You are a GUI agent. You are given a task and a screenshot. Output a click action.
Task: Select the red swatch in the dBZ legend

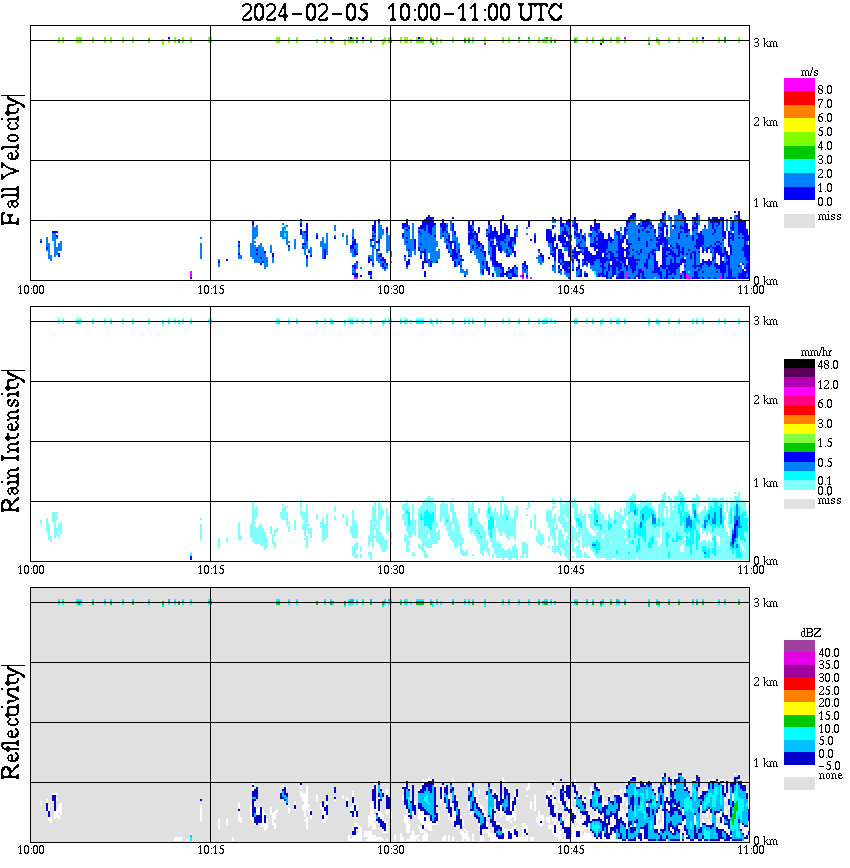pos(799,684)
